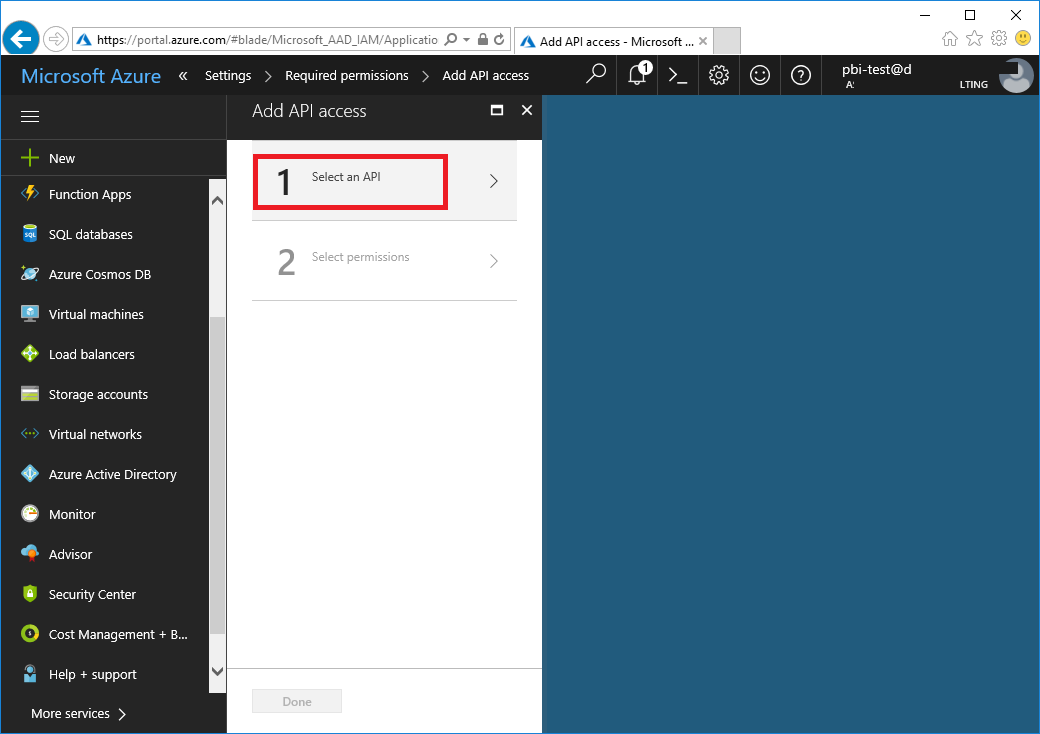Click the Virtual machines monitor icon

pos(30,314)
